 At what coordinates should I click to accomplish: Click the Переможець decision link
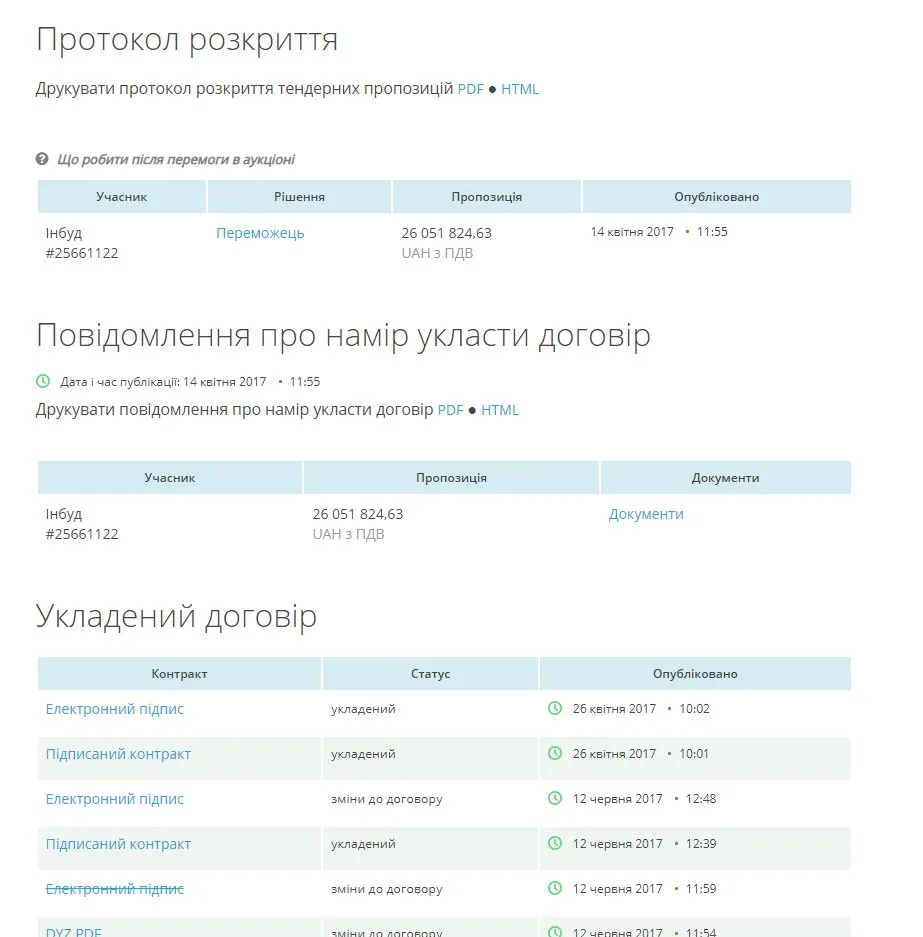tap(260, 233)
